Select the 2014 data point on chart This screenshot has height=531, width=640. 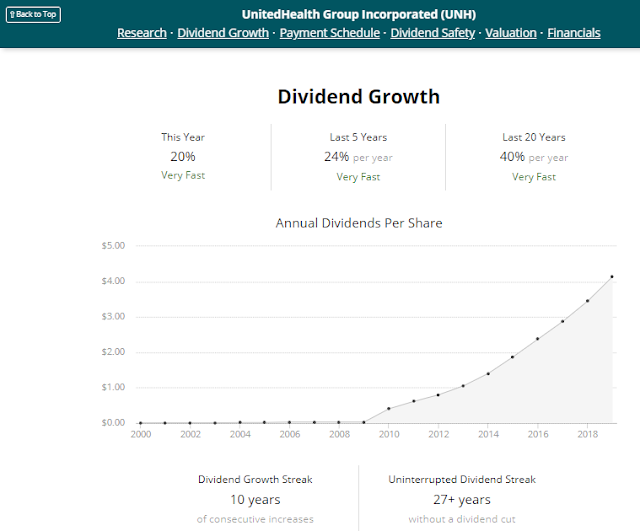pos(488,373)
